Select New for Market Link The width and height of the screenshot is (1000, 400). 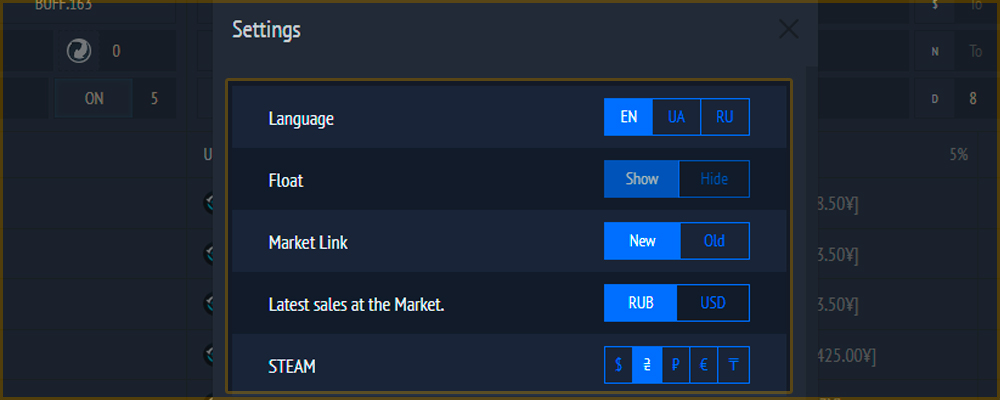click(642, 241)
